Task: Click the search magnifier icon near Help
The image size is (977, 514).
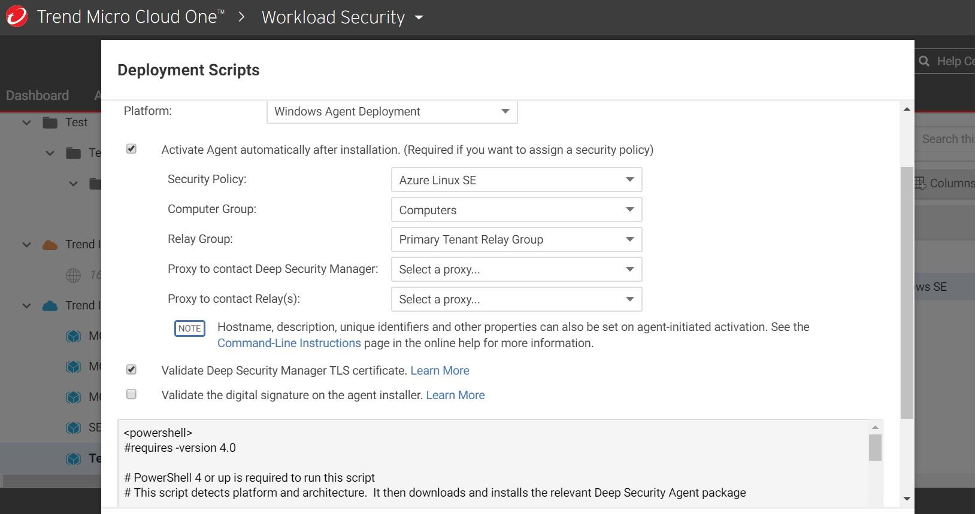Action: [925, 61]
